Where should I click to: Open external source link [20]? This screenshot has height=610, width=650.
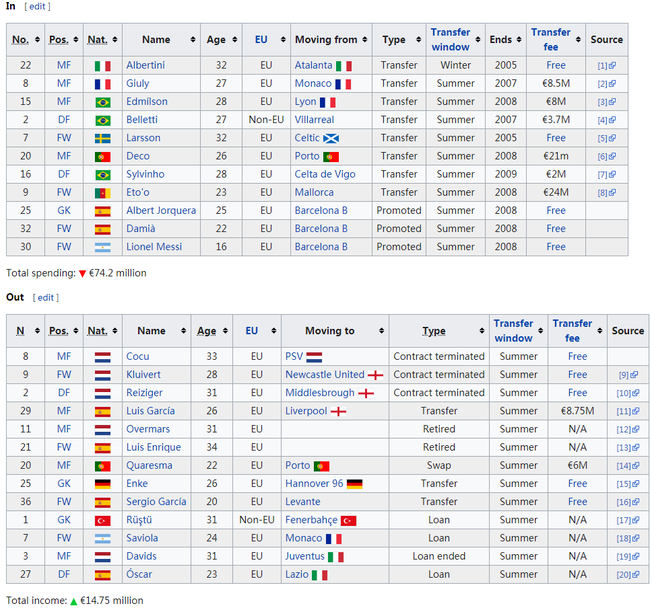point(628,575)
